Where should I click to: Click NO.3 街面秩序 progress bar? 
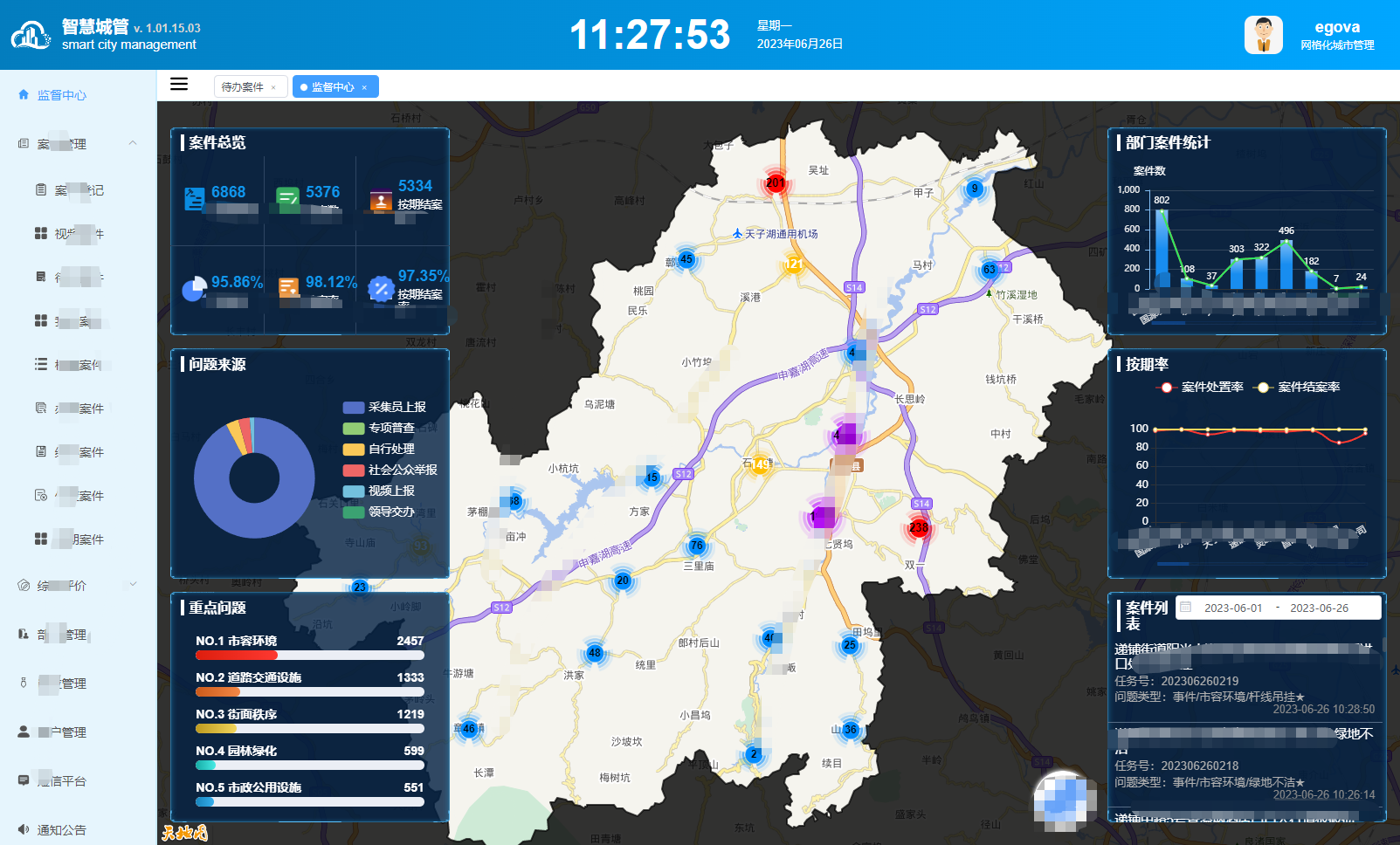pos(310,728)
